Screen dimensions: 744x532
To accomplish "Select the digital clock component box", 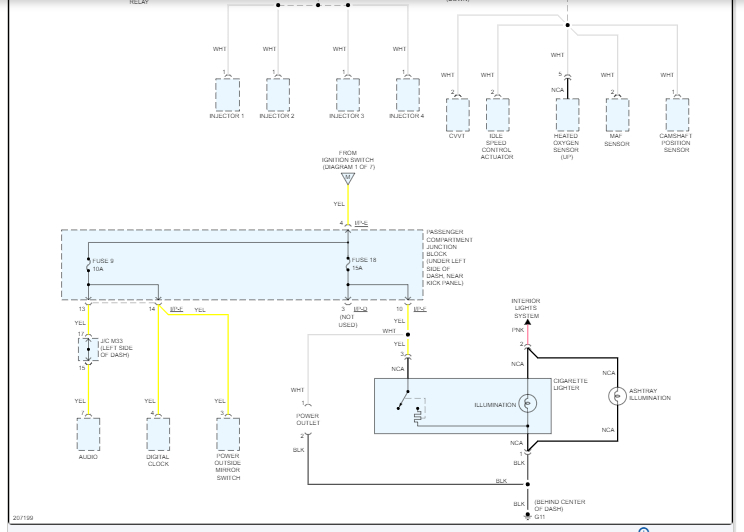I will tap(158, 434).
